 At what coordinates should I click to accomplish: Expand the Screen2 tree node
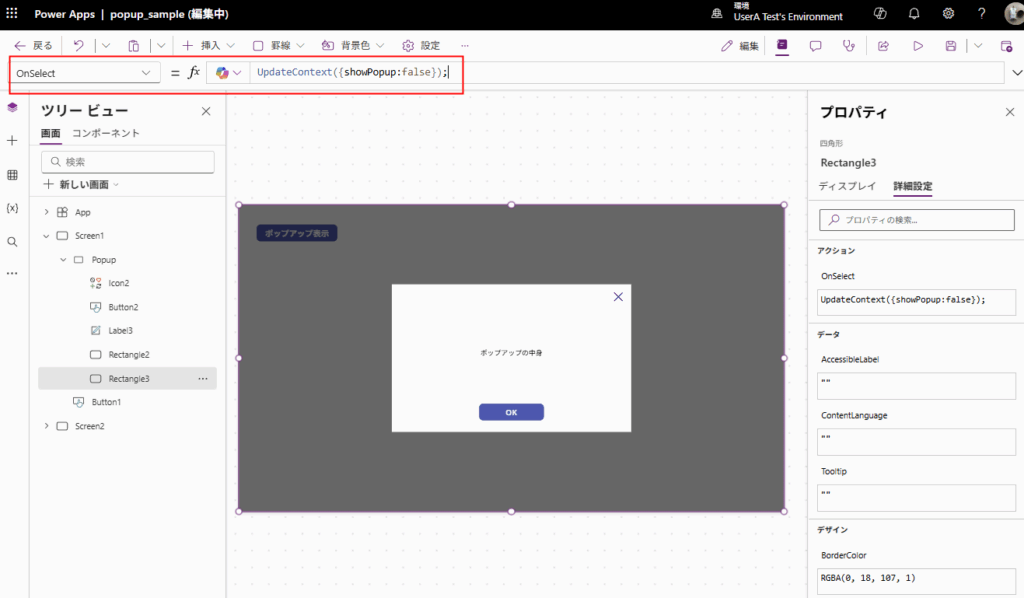(x=46, y=426)
